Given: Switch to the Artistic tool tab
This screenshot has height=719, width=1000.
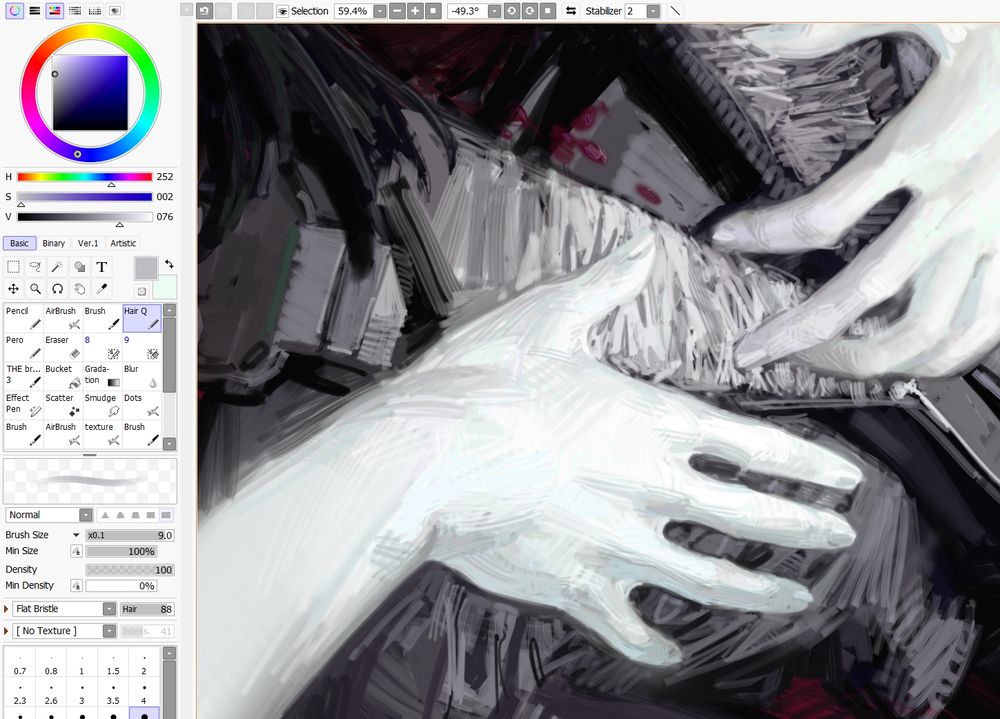Looking at the screenshot, I should [123, 243].
